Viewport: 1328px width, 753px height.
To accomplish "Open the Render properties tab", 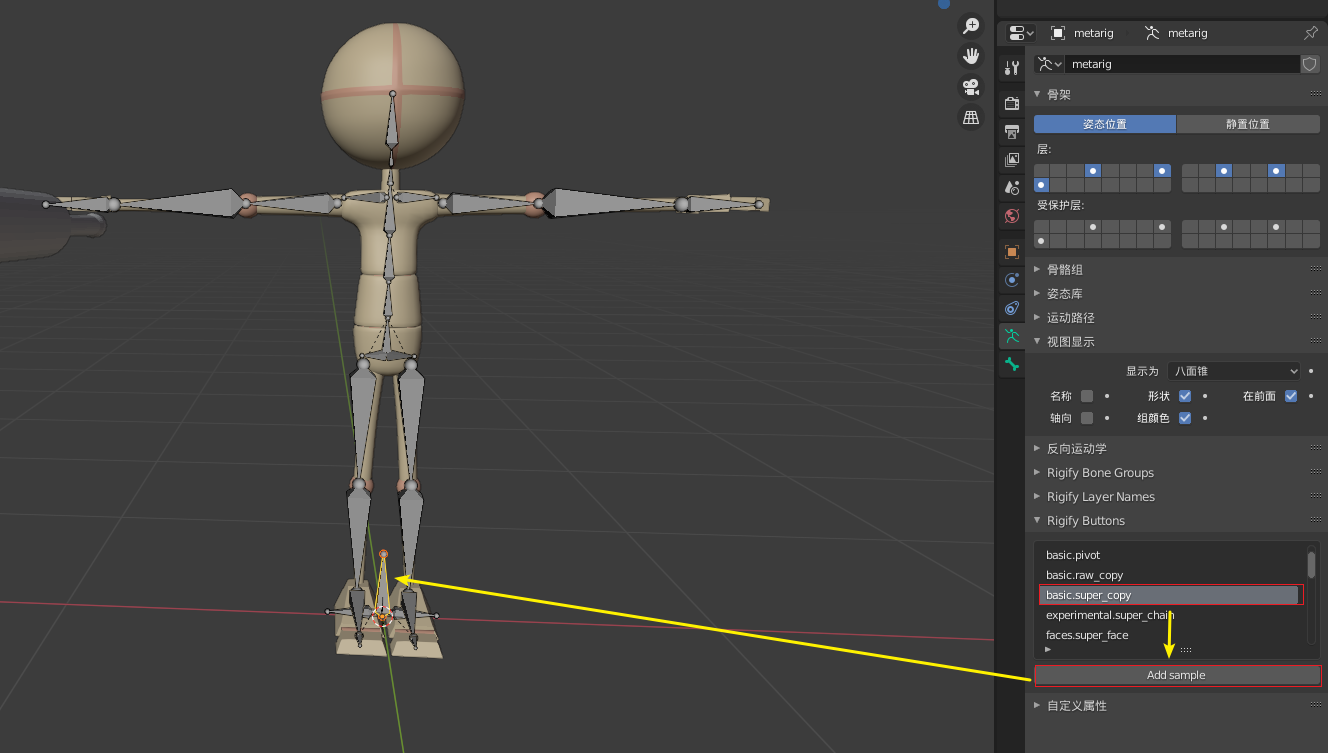I will tap(1012, 103).
